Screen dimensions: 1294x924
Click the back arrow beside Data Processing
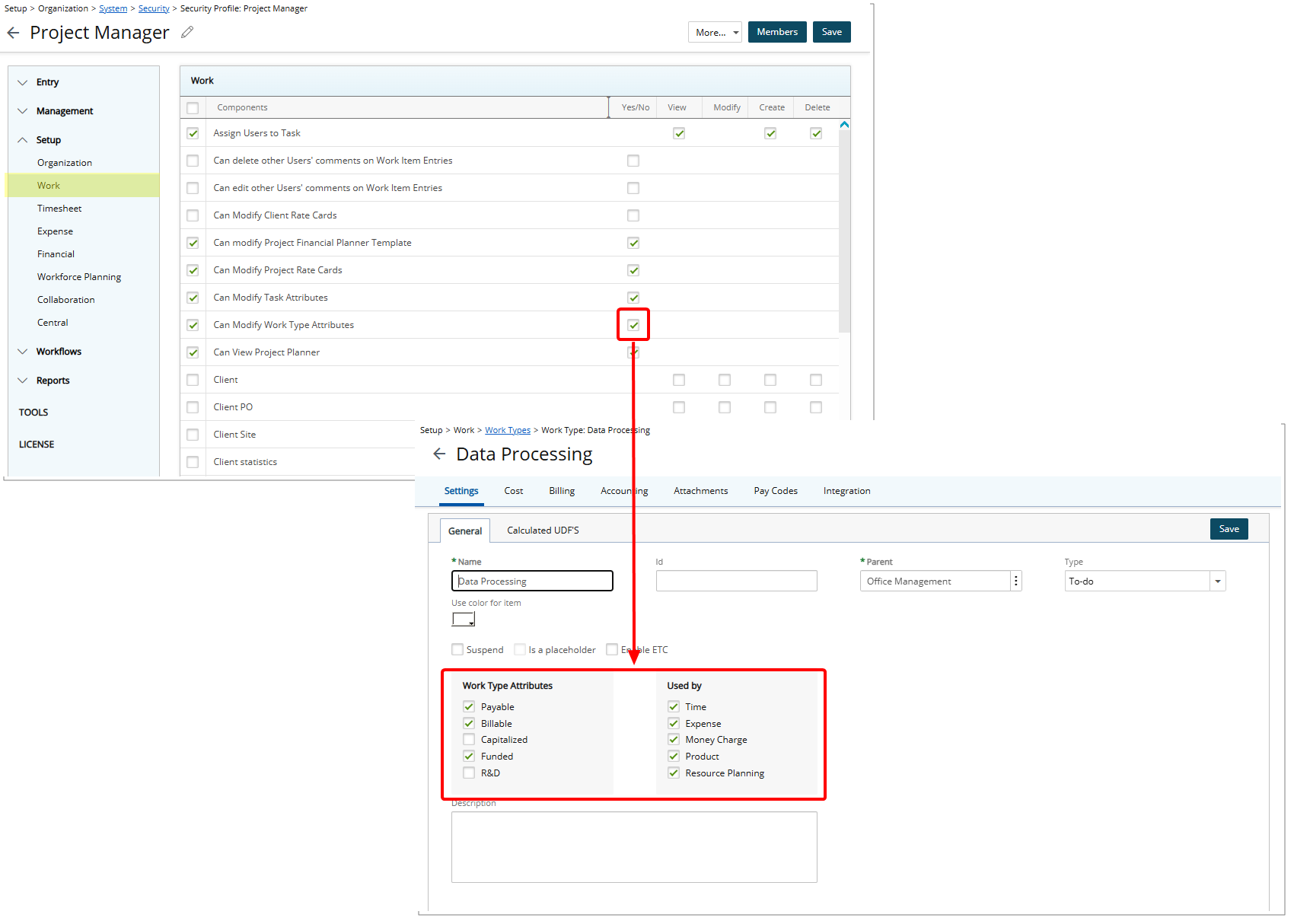pyautogui.click(x=439, y=454)
